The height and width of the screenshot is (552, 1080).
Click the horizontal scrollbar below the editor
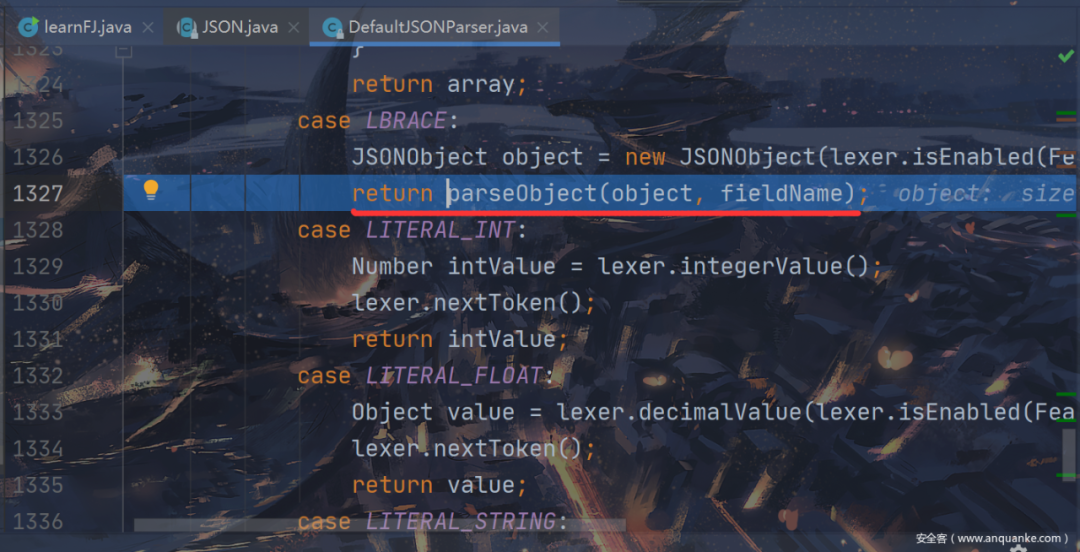[x=380, y=525]
